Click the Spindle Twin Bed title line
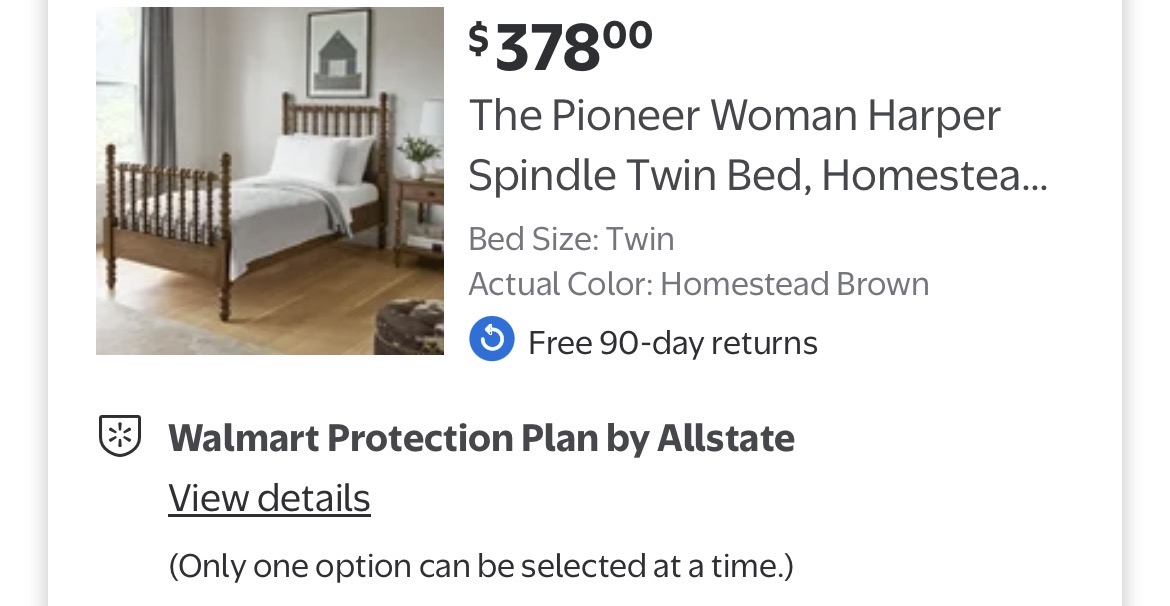The image size is (1170, 606). pyautogui.click(x=640, y=176)
